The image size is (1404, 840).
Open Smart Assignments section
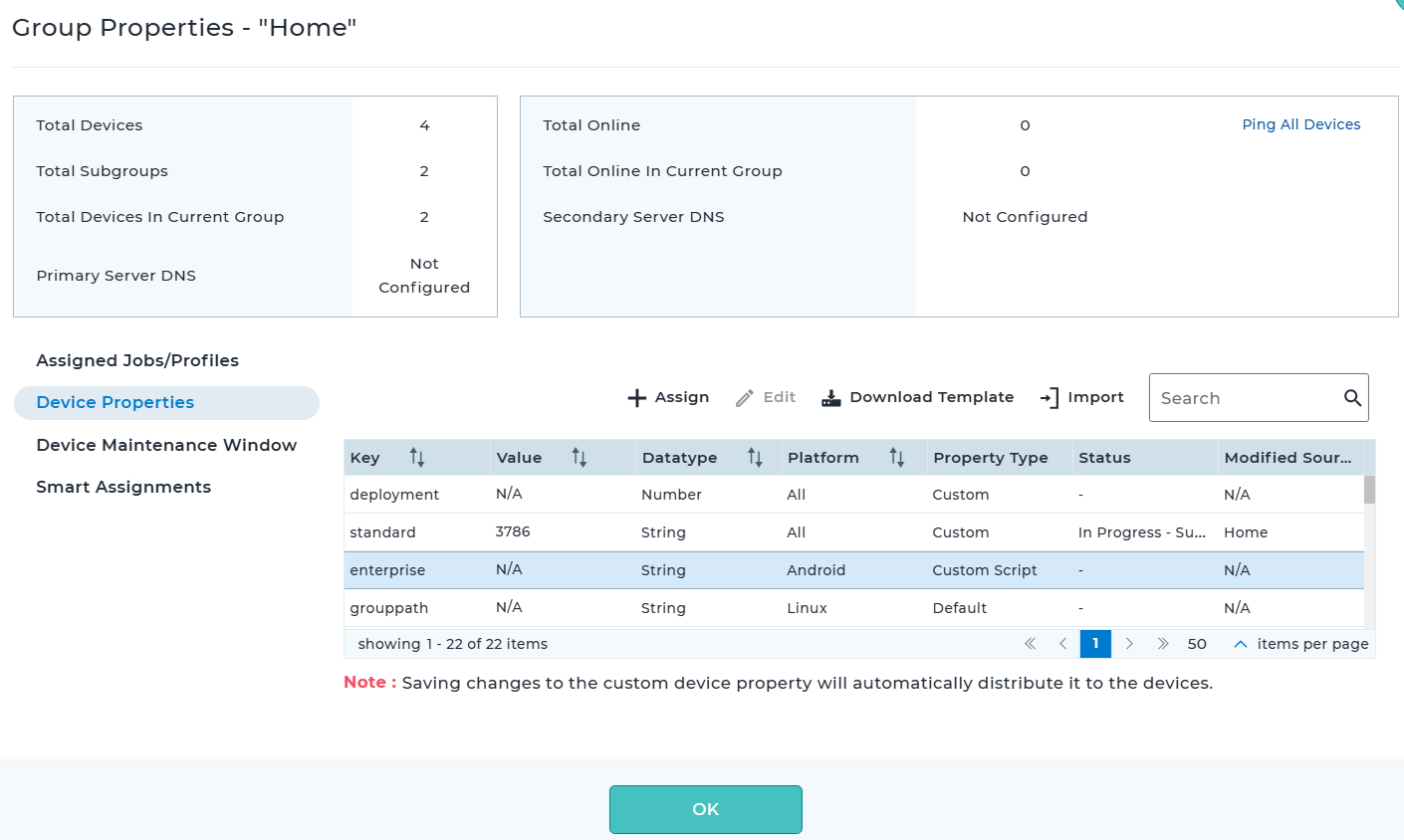click(x=123, y=487)
